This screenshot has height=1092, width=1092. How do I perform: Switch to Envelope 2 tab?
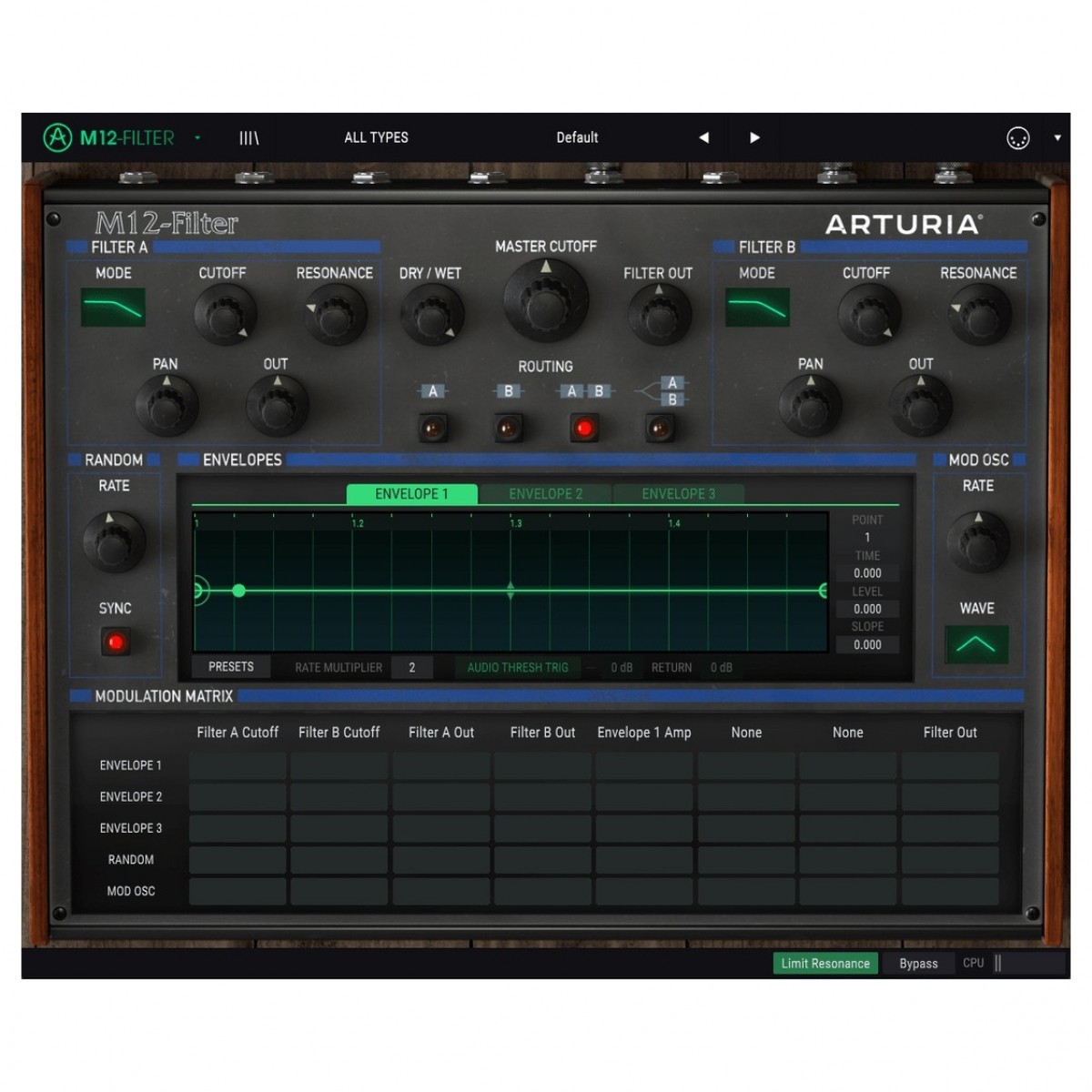[x=545, y=494]
